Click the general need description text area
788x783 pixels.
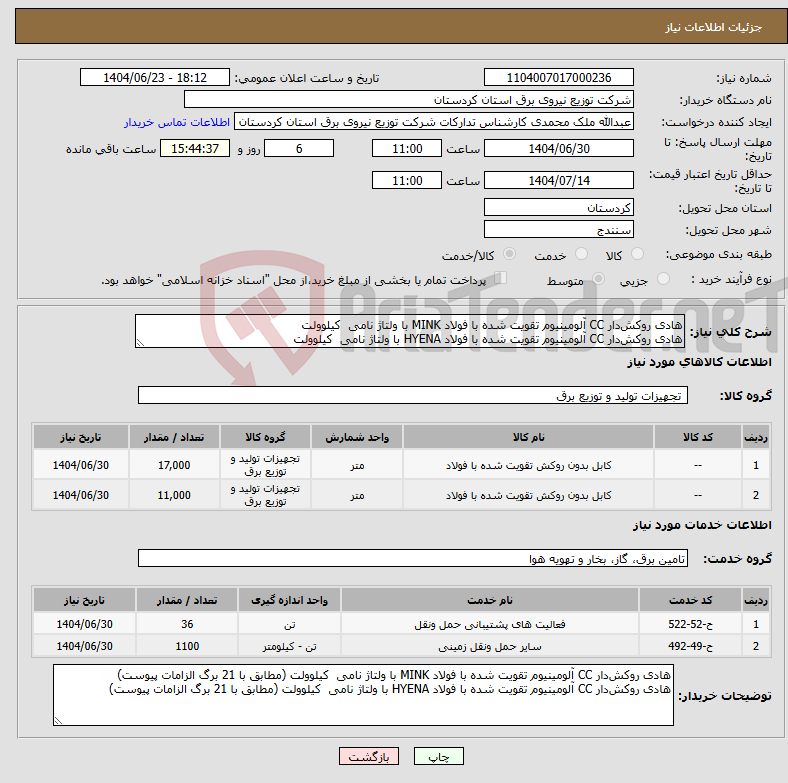click(410, 331)
